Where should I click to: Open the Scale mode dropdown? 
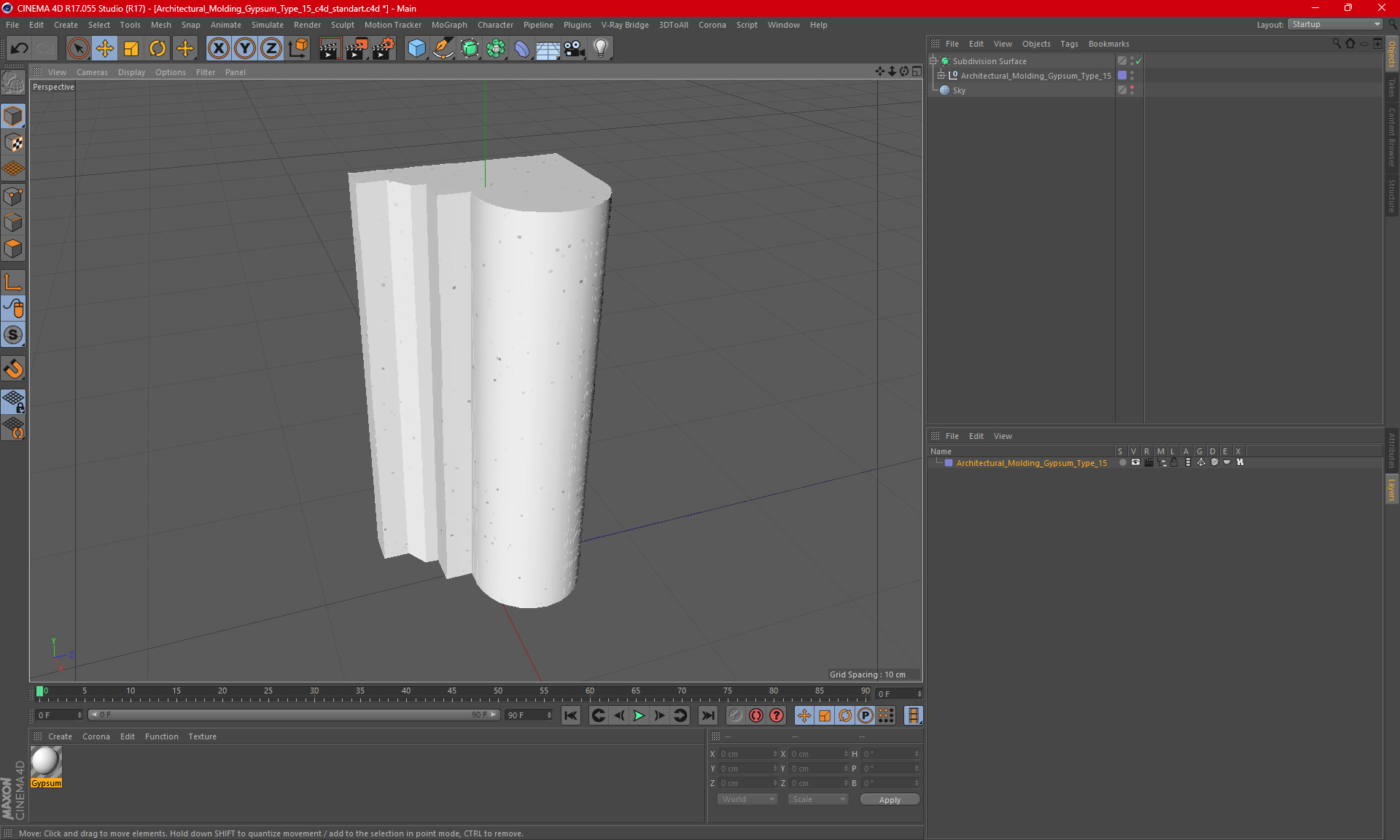pyautogui.click(x=818, y=799)
